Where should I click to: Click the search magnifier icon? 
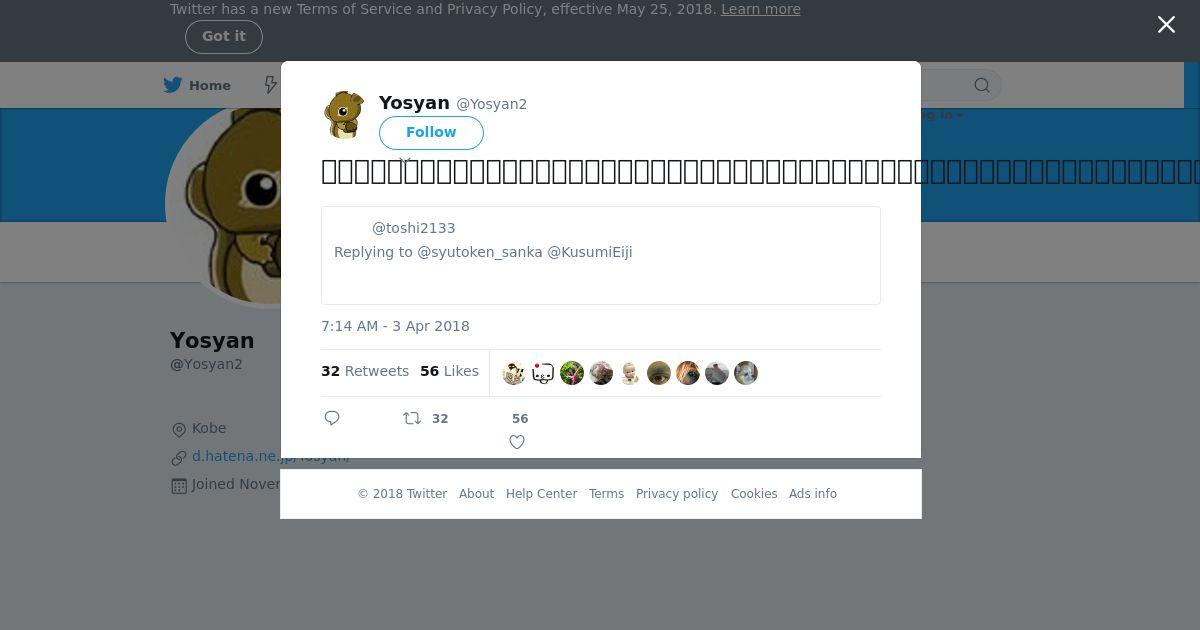pyautogui.click(x=982, y=85)
